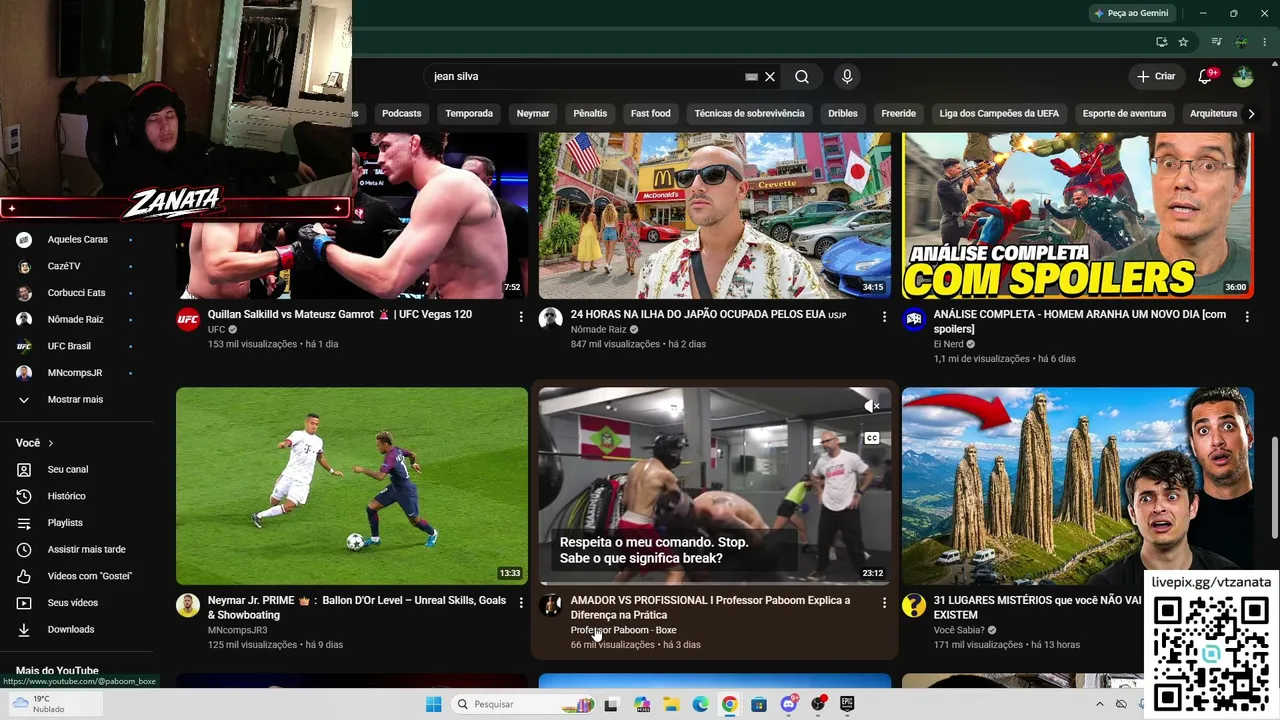Image resolution: width=1280 pixels, height=720 pixels.
Task: Bookmark this page with the star icon
Action: coord(1183,42)
